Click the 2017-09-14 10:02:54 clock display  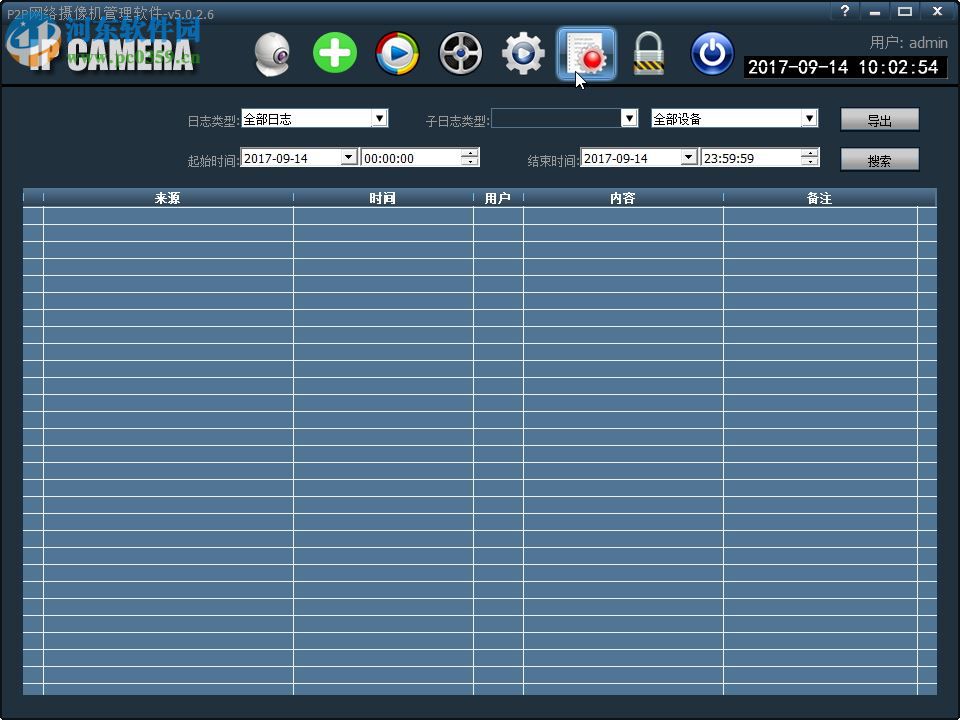point(844,67)
